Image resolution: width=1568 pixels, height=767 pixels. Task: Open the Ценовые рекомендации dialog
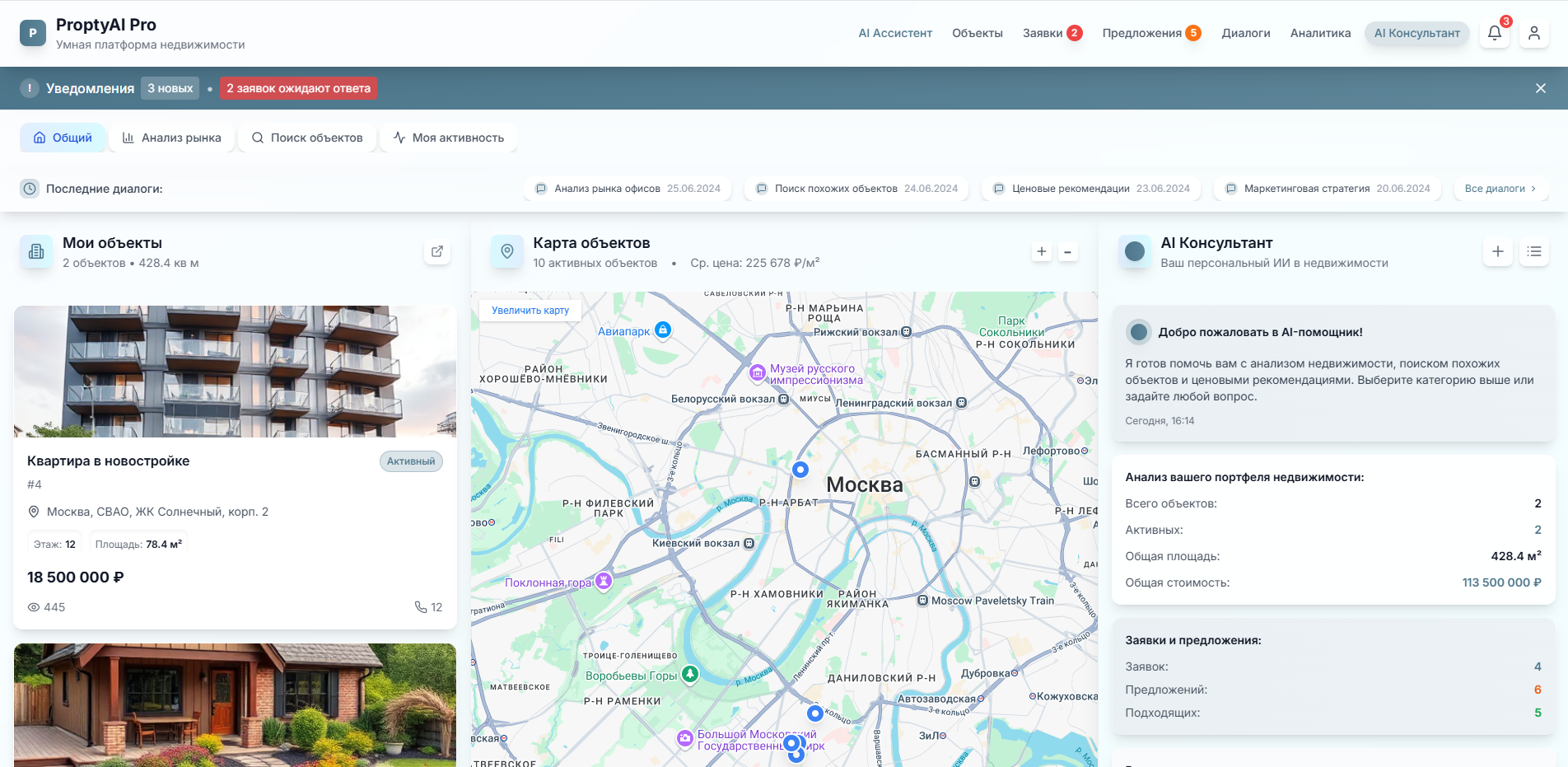[x=1091, y=189]
